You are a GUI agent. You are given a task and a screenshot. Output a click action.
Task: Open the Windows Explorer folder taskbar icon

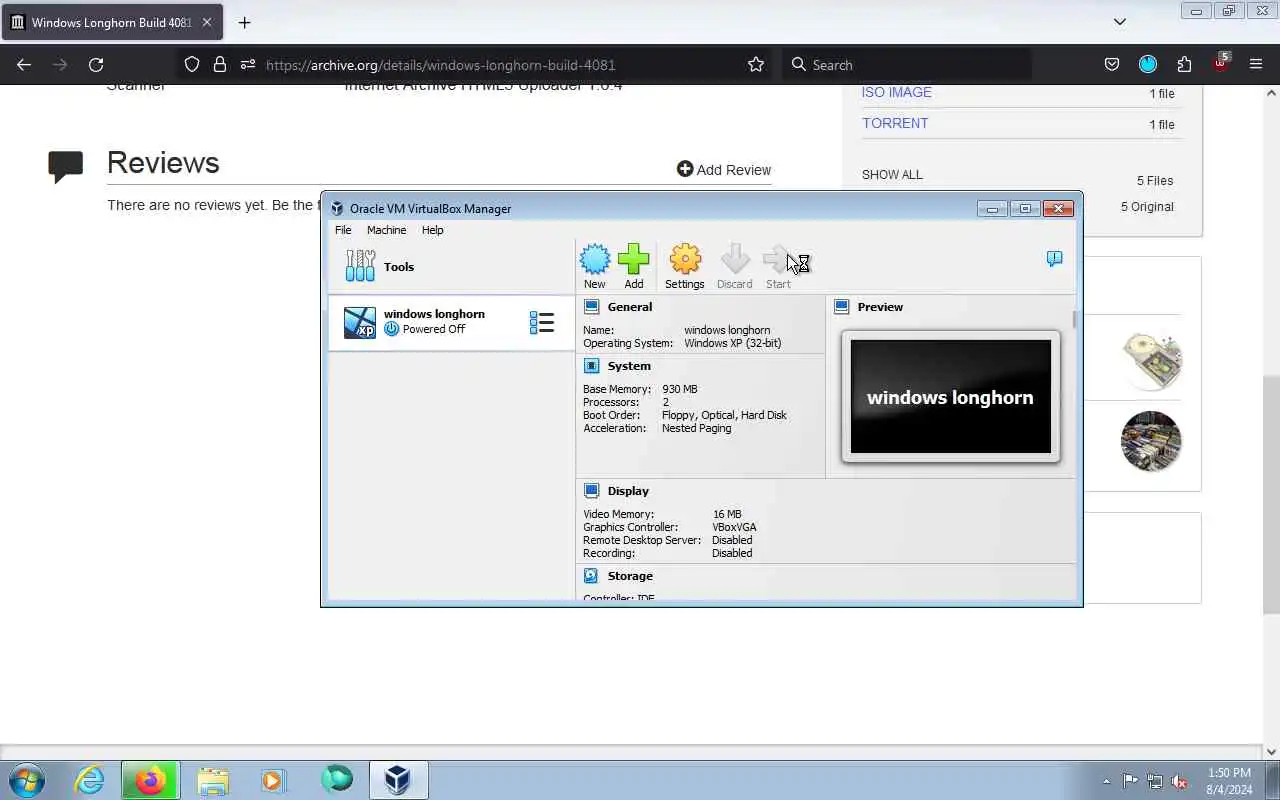pos(213,780)
